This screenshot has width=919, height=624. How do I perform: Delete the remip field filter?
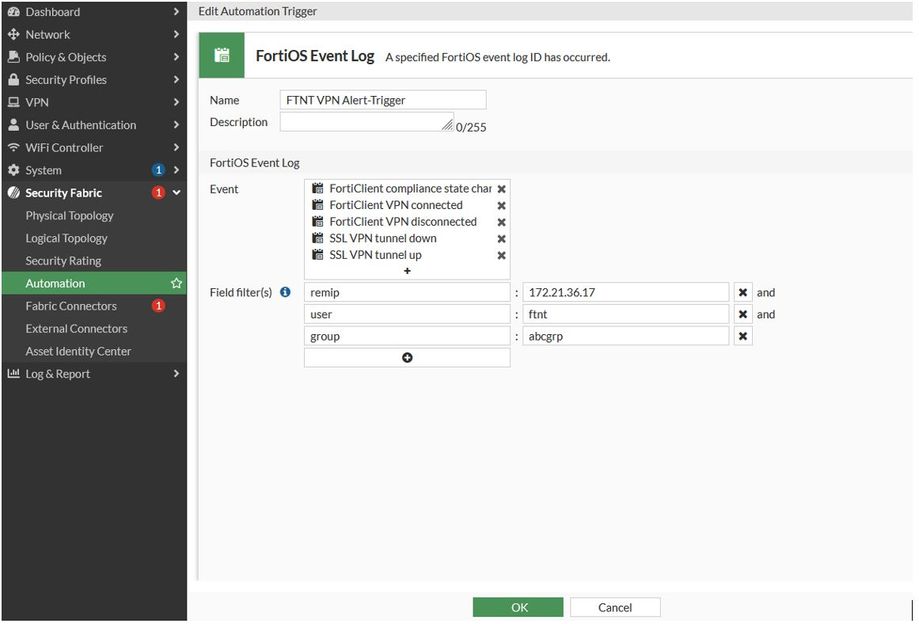click(743, 293)
